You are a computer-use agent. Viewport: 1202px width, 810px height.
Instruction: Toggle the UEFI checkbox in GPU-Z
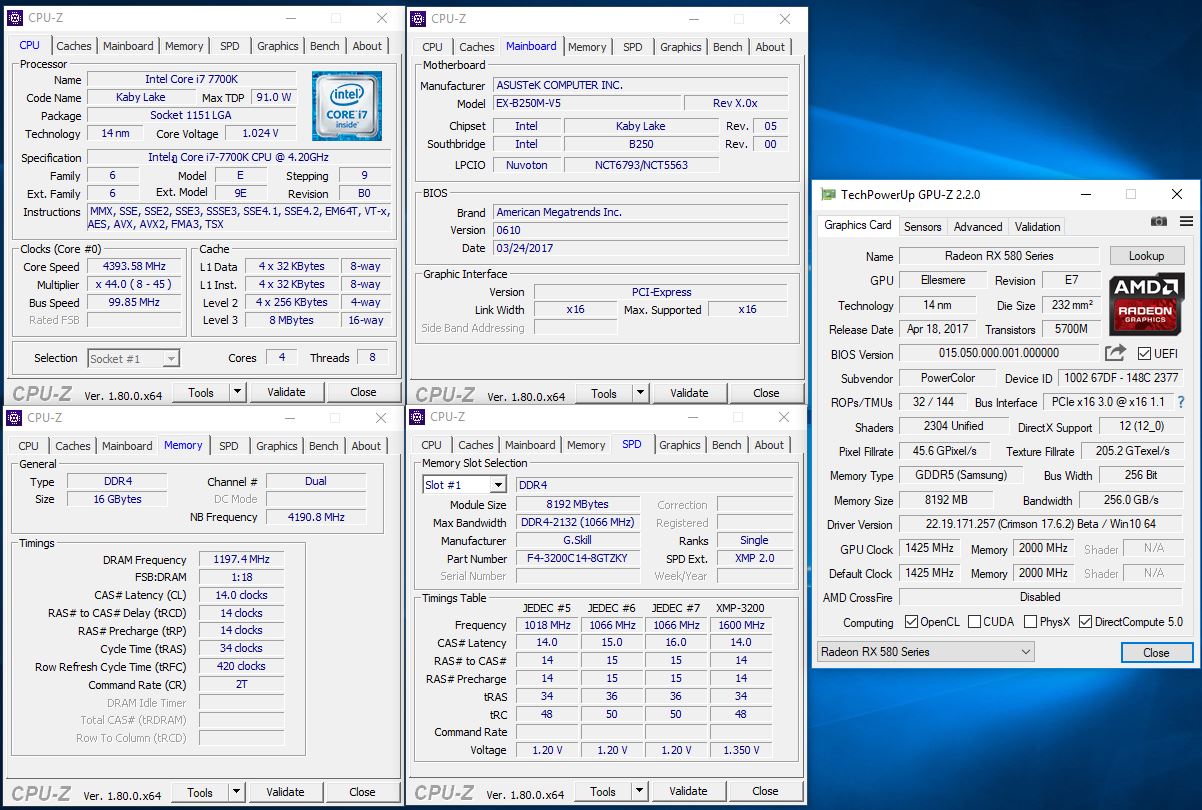point(1144,354)
